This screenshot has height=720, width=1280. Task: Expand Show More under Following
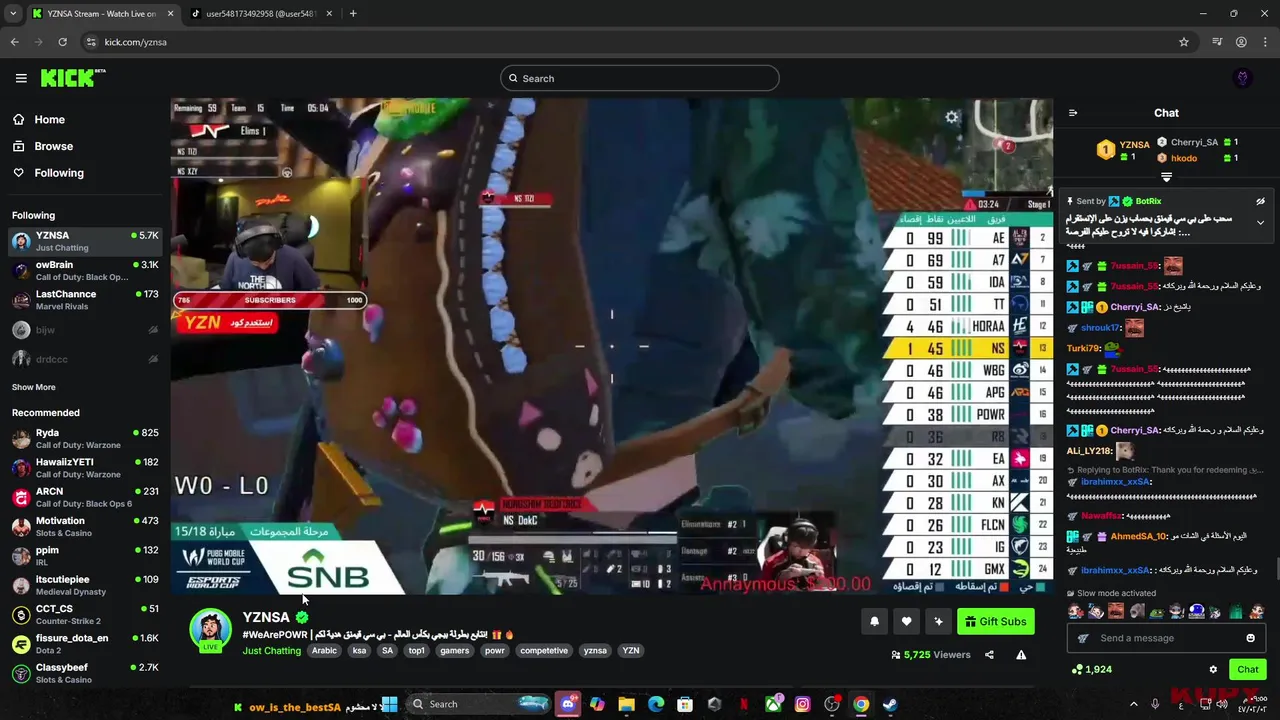34,387
